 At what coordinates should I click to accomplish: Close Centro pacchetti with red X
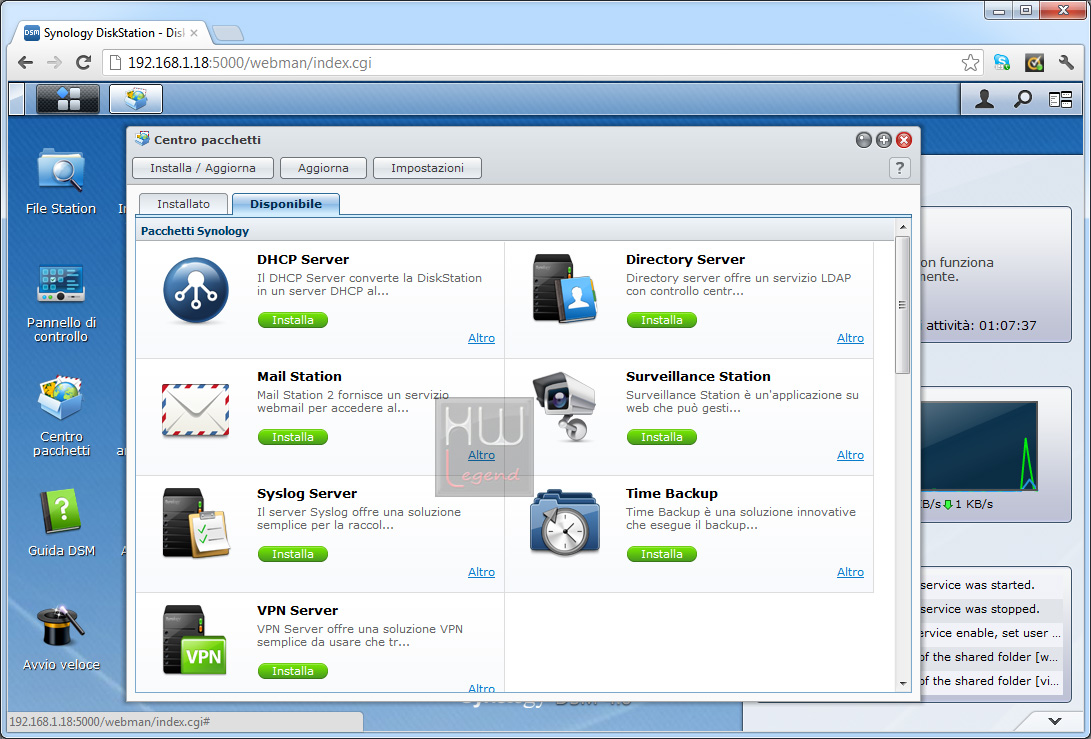[904, 140]
